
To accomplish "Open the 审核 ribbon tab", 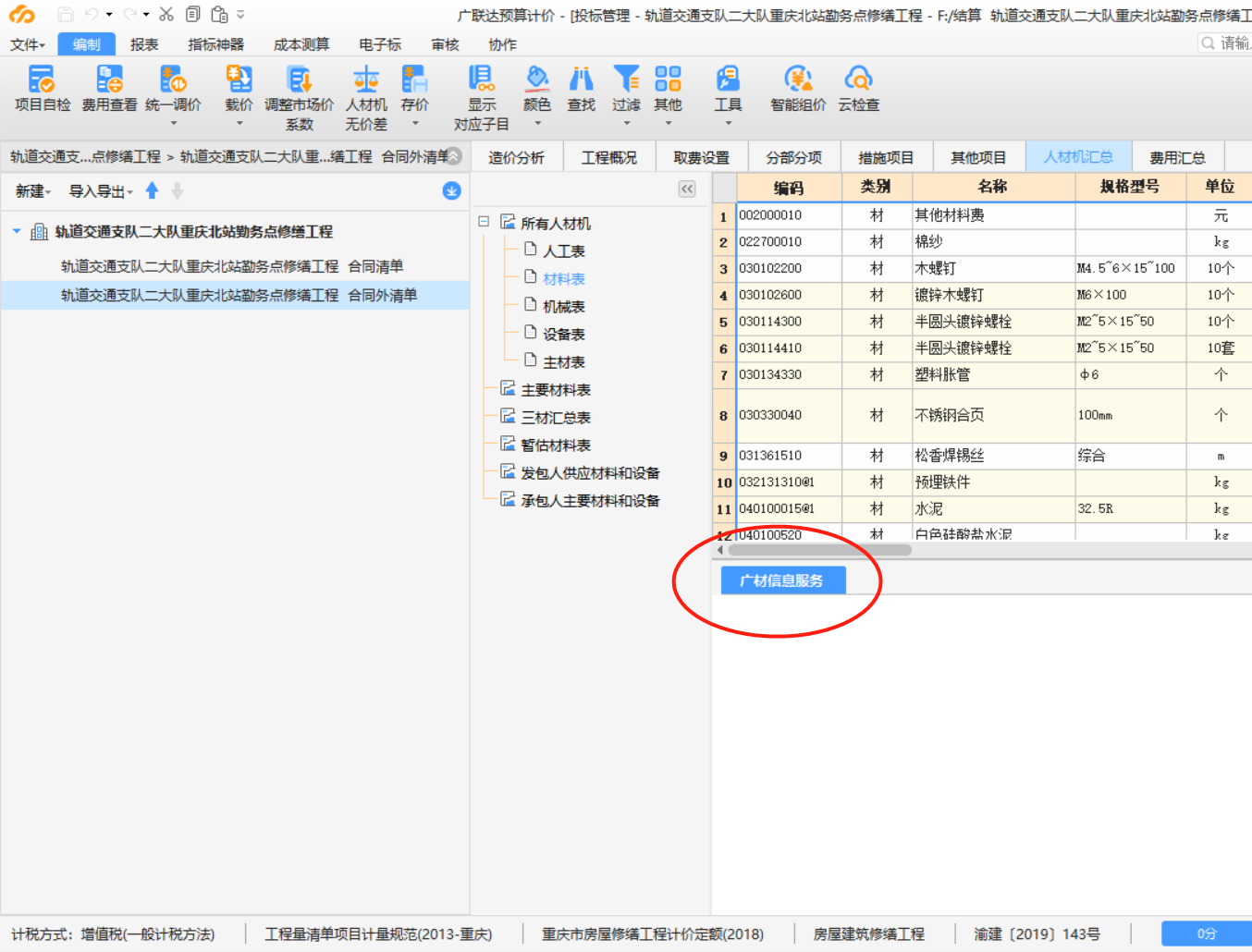I will pyautogui.click(x=445, y=44).
